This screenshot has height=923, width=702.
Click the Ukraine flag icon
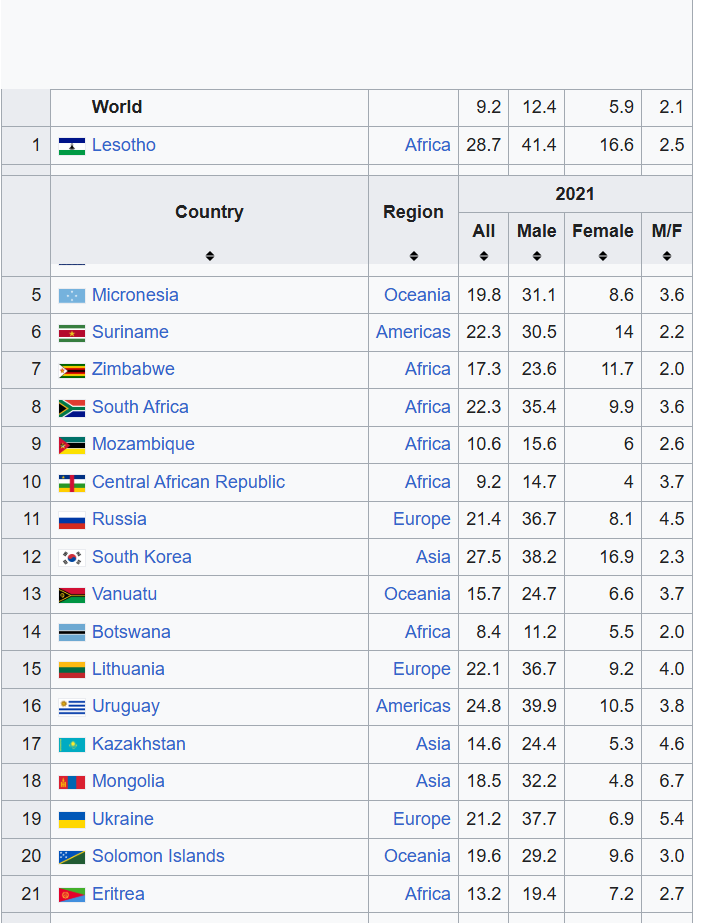(x=71, y=820)
